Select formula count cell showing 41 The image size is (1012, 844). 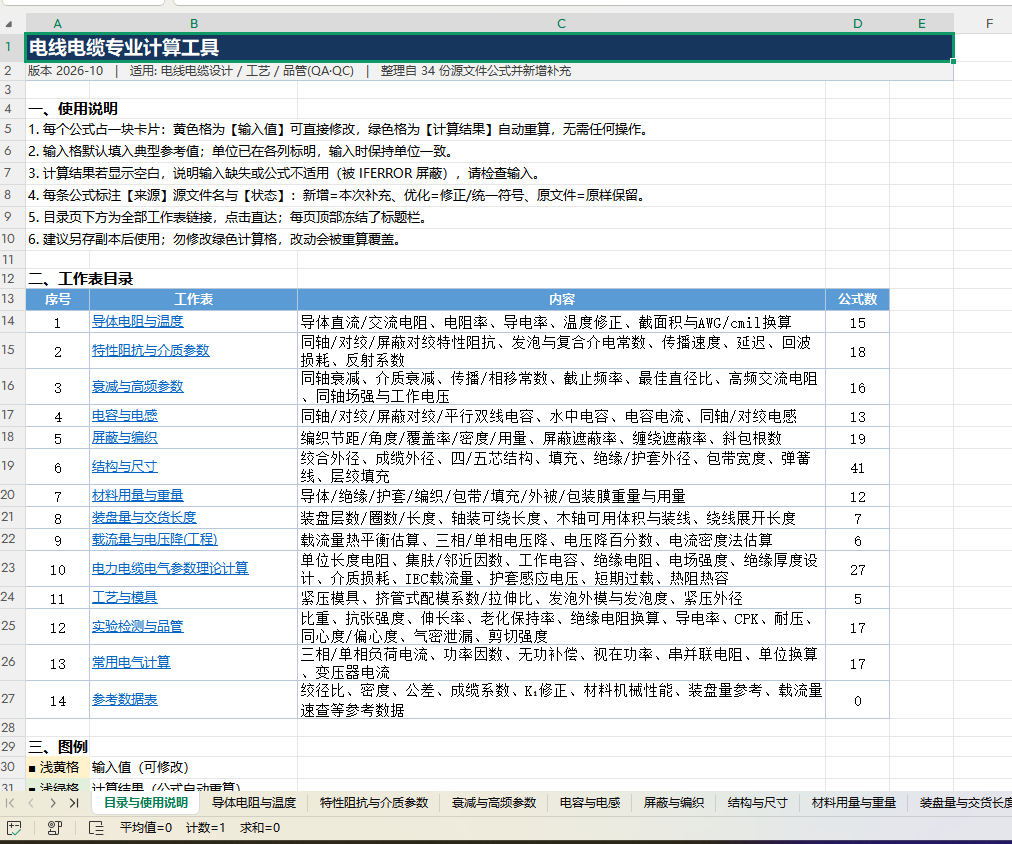(857, 468)
